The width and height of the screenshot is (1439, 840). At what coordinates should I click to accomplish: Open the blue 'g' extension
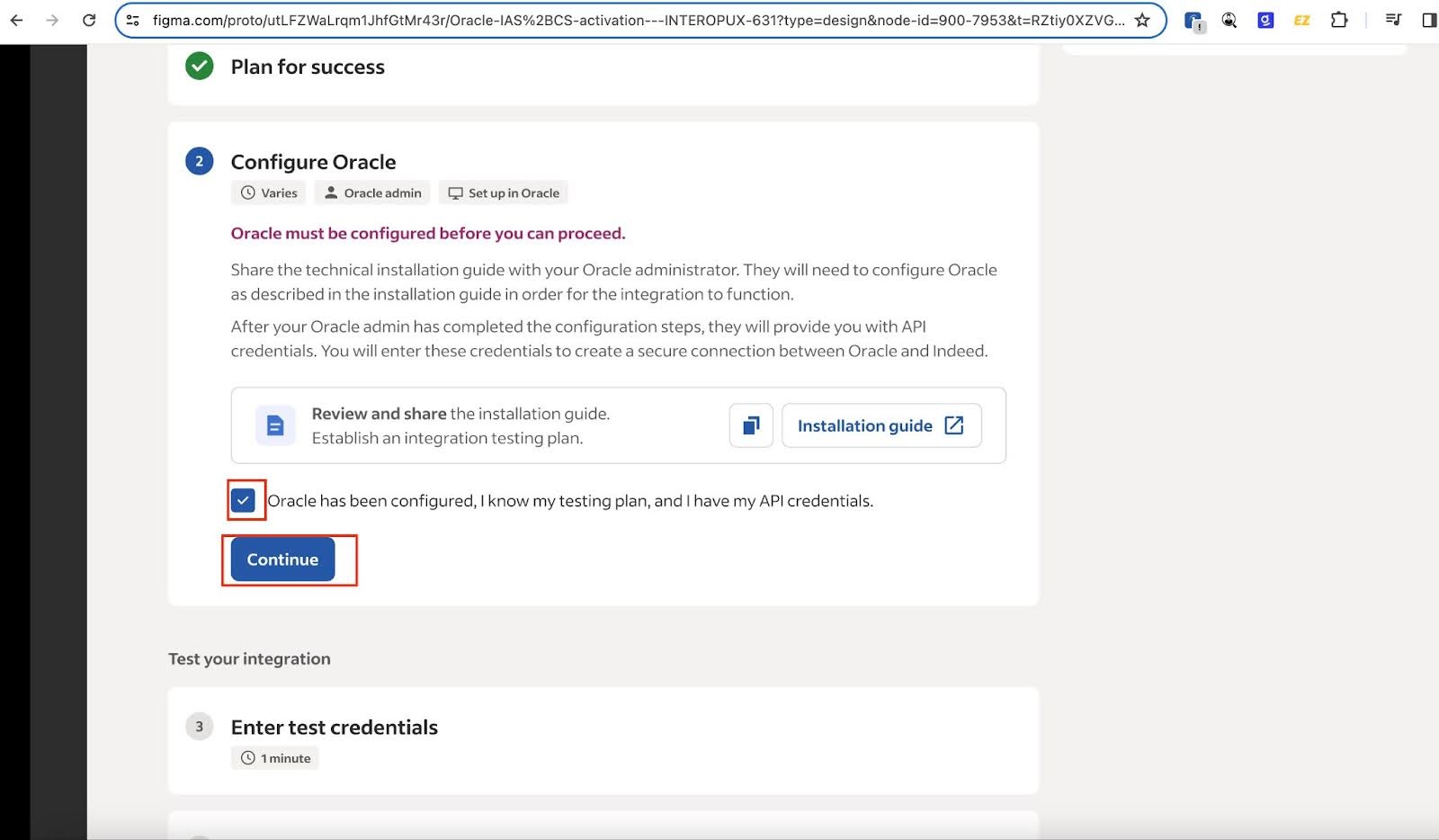[1265, 20]
